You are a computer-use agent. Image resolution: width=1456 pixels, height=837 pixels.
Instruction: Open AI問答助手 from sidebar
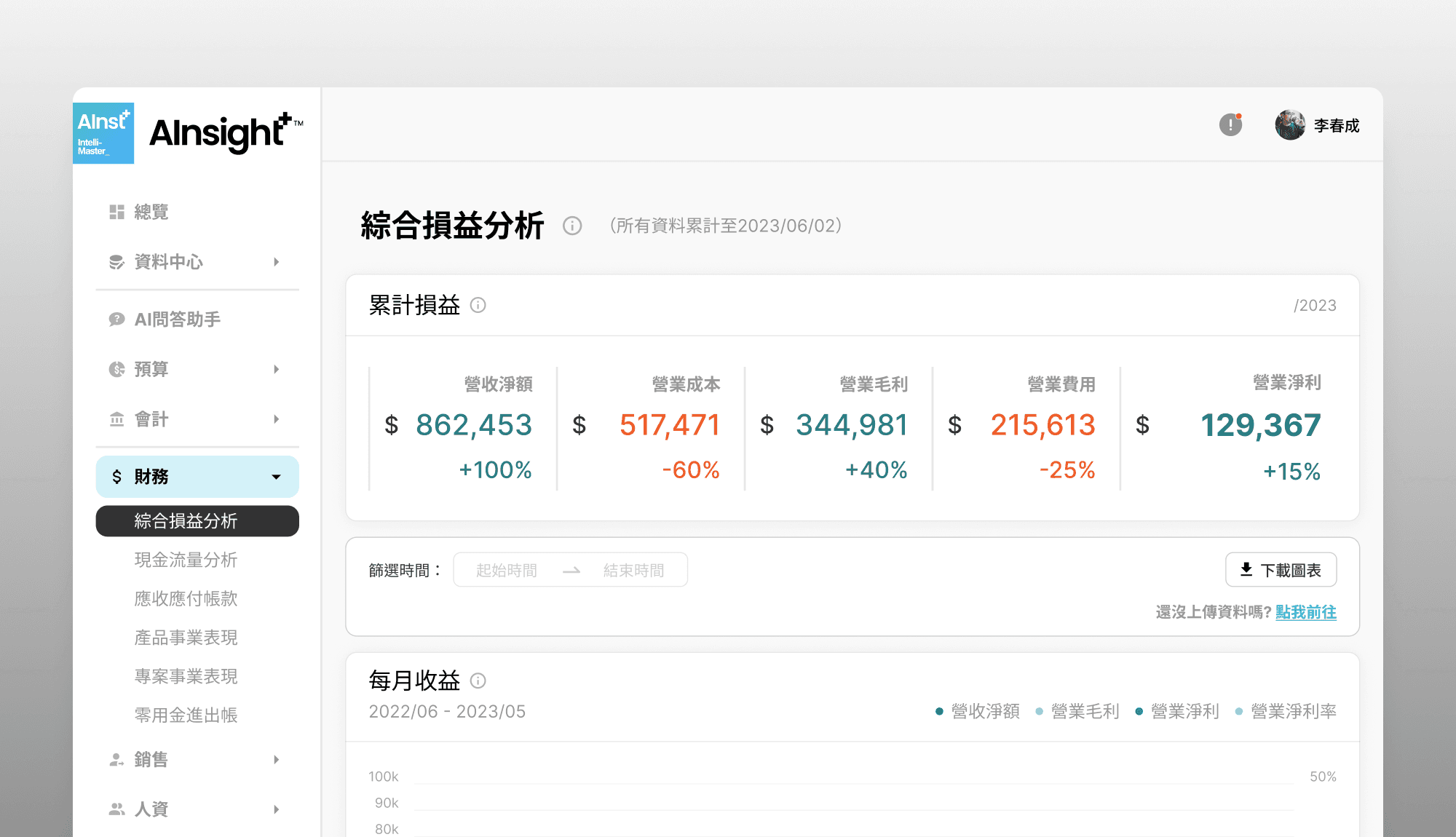(177, 320)
